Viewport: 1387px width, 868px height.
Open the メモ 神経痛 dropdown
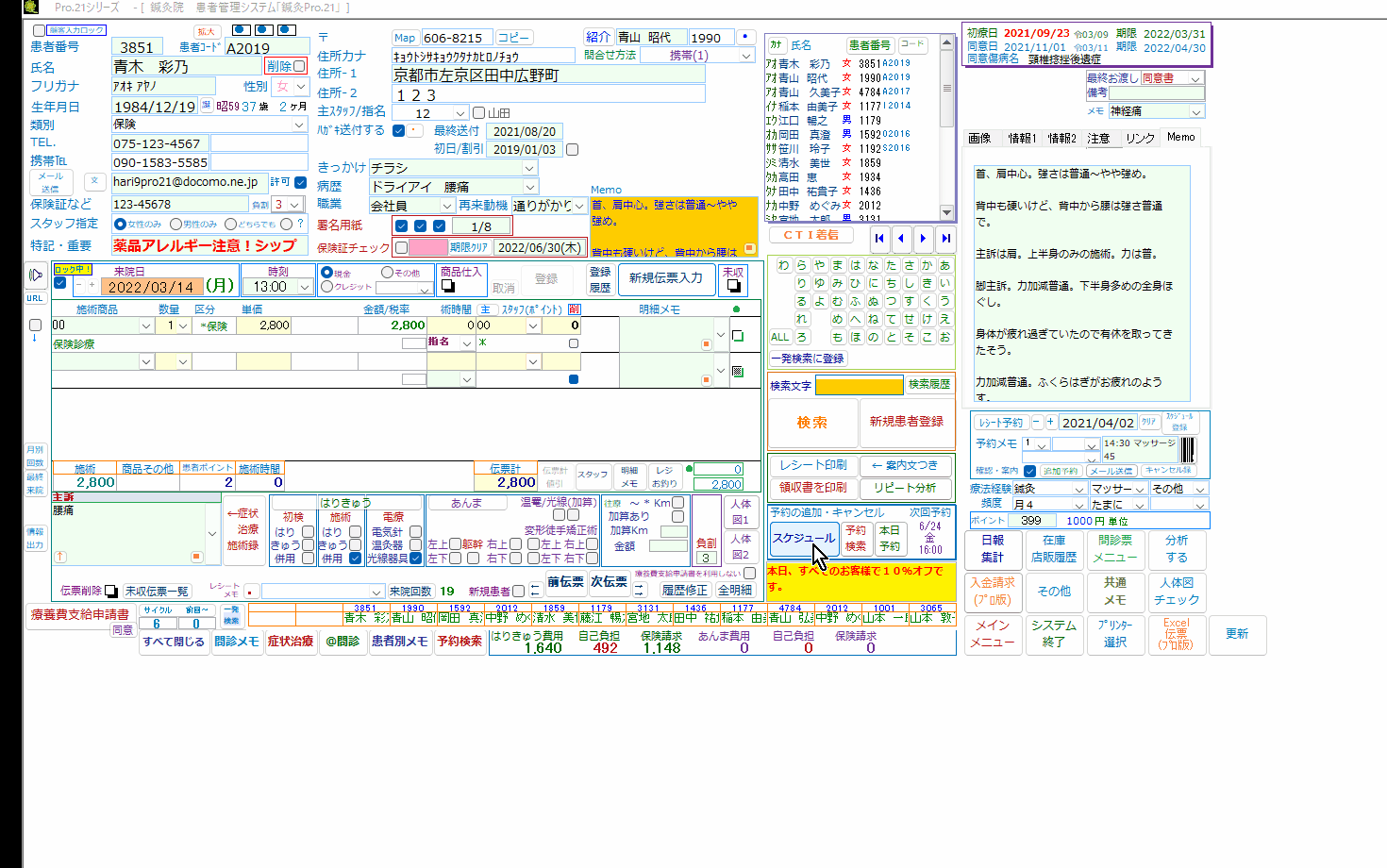click(1195, 111)
